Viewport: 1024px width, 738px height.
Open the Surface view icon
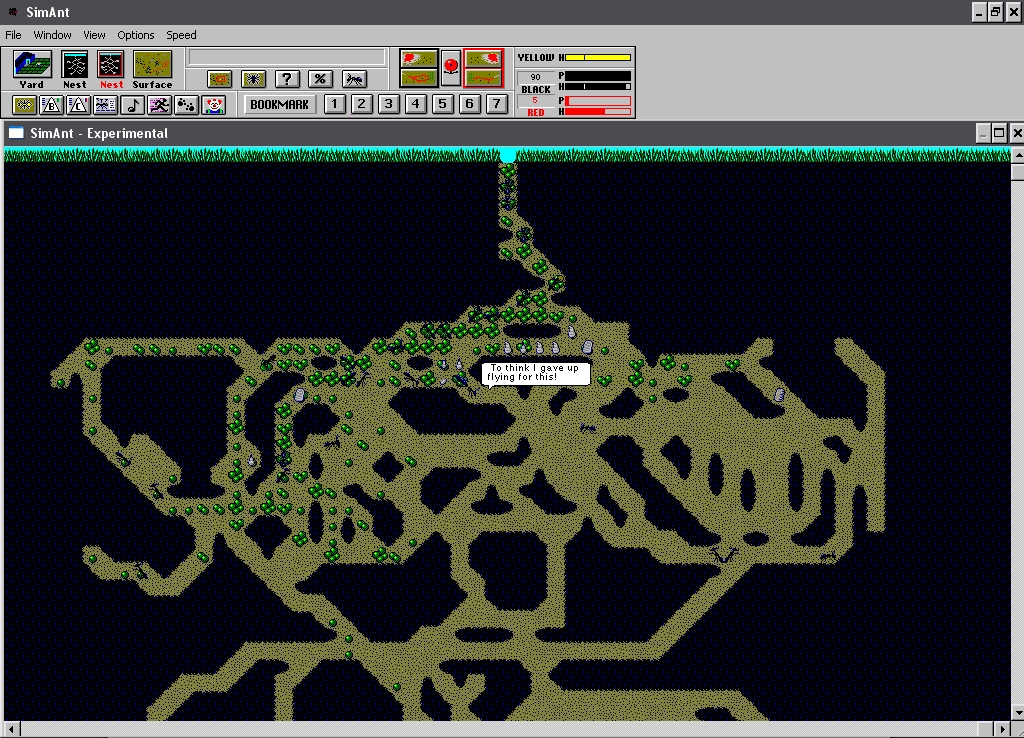[x=152, y=65]
